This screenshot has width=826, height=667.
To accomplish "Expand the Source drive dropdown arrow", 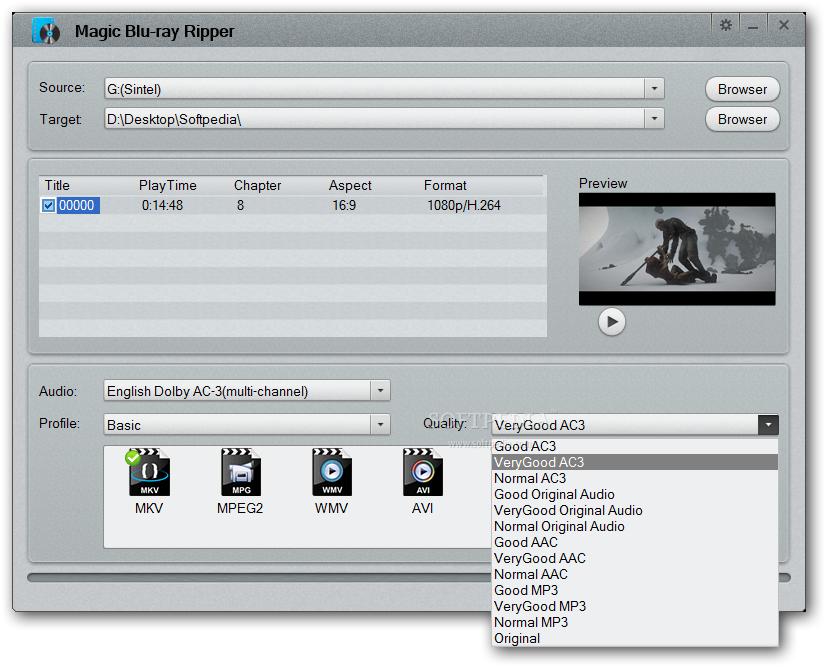I will point(654,89).
